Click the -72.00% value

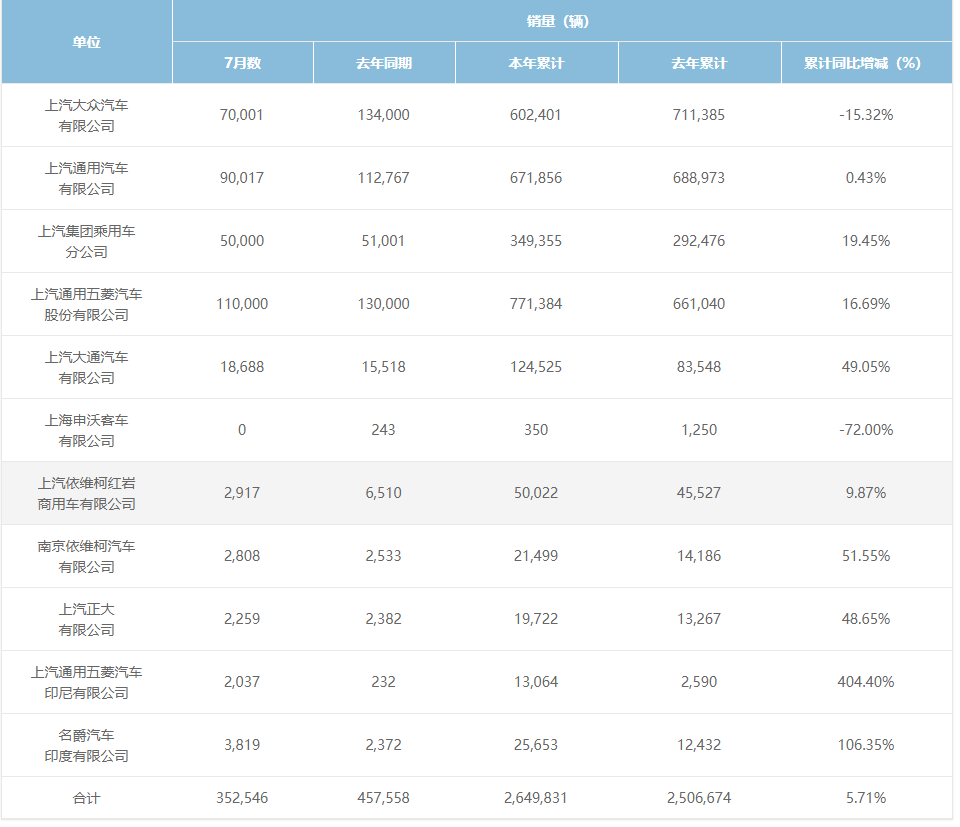pyautogui.click(x=866, y=430)
